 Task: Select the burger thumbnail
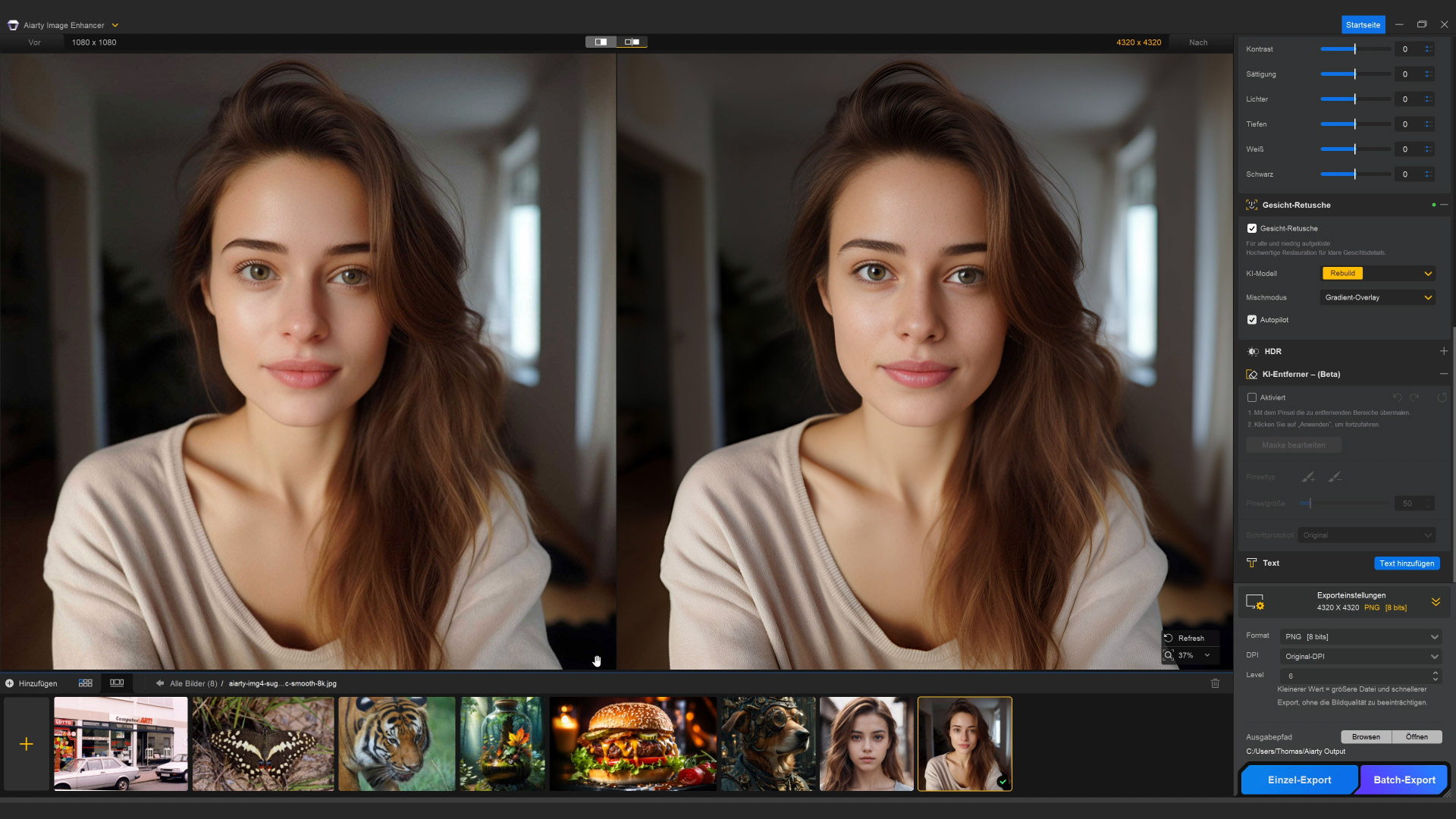point(632,744)
